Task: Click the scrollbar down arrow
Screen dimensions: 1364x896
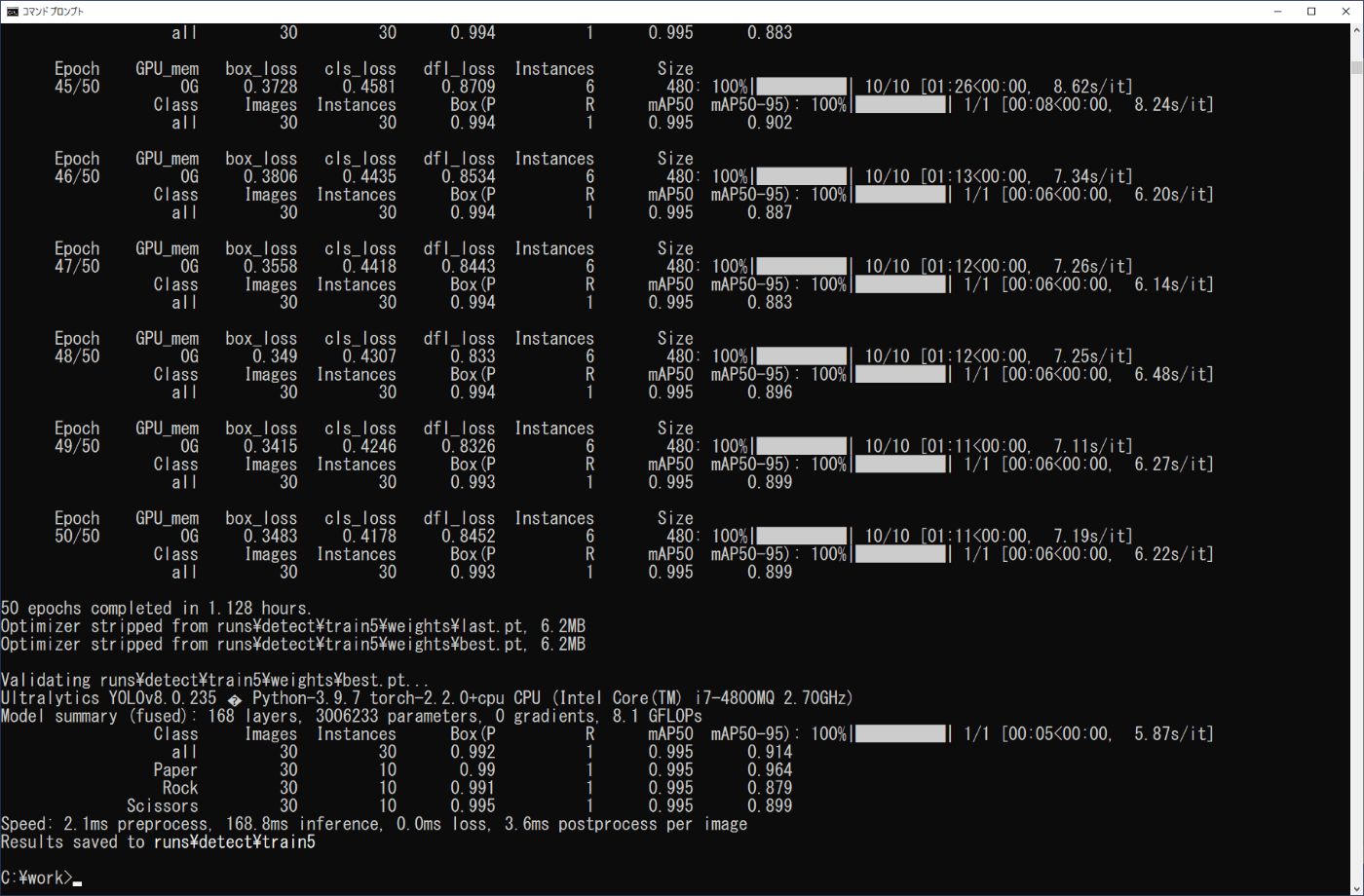Action: coord(1355,887)
